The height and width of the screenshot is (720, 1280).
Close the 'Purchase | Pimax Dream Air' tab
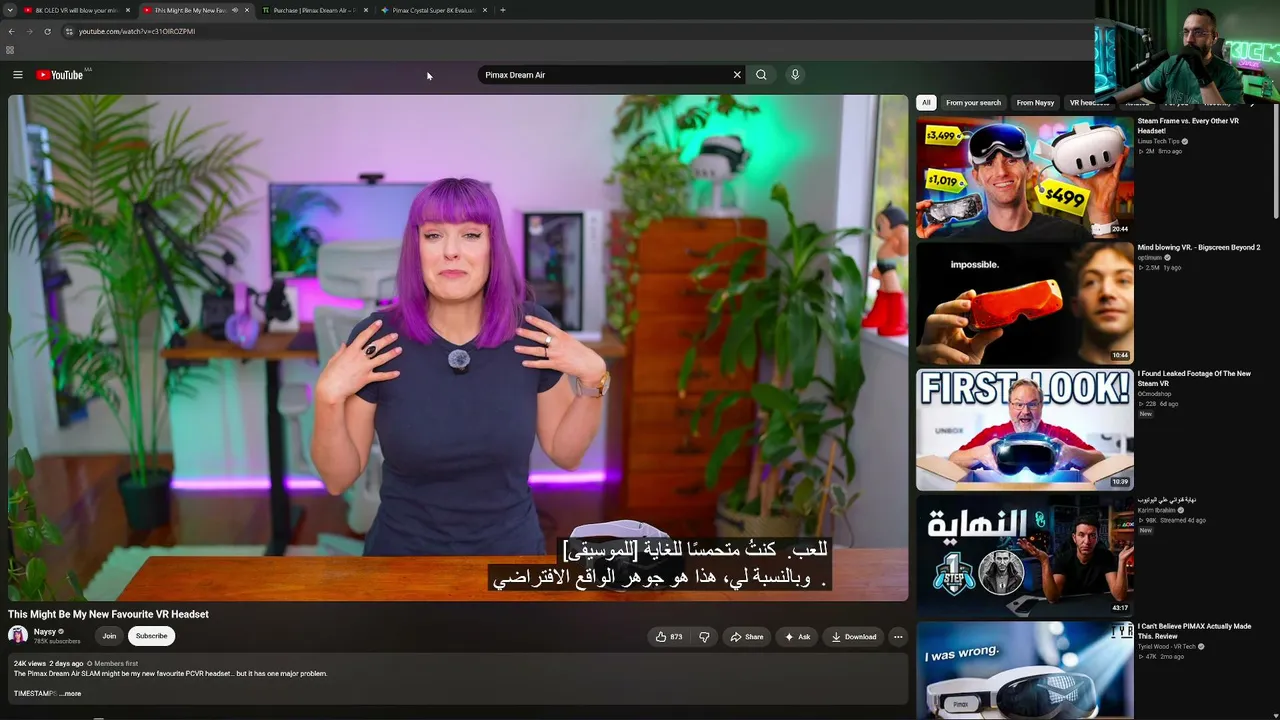coord(366,10)
